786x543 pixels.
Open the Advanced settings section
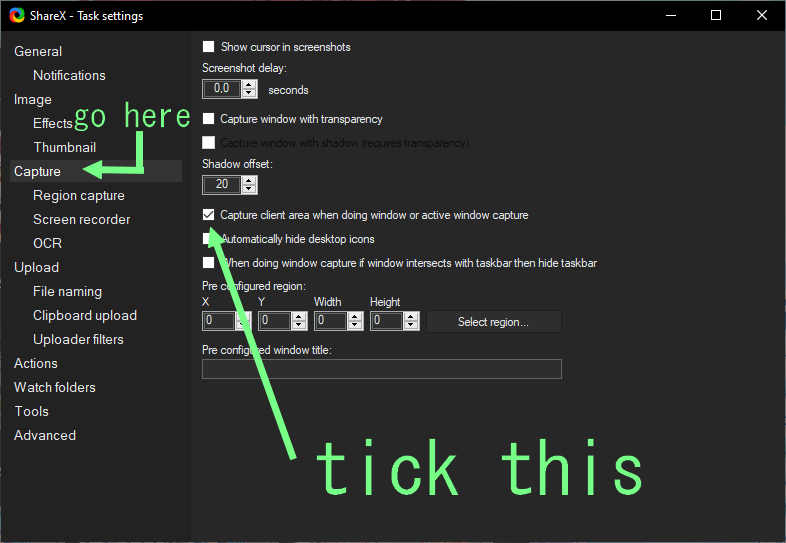click(45, 435)
